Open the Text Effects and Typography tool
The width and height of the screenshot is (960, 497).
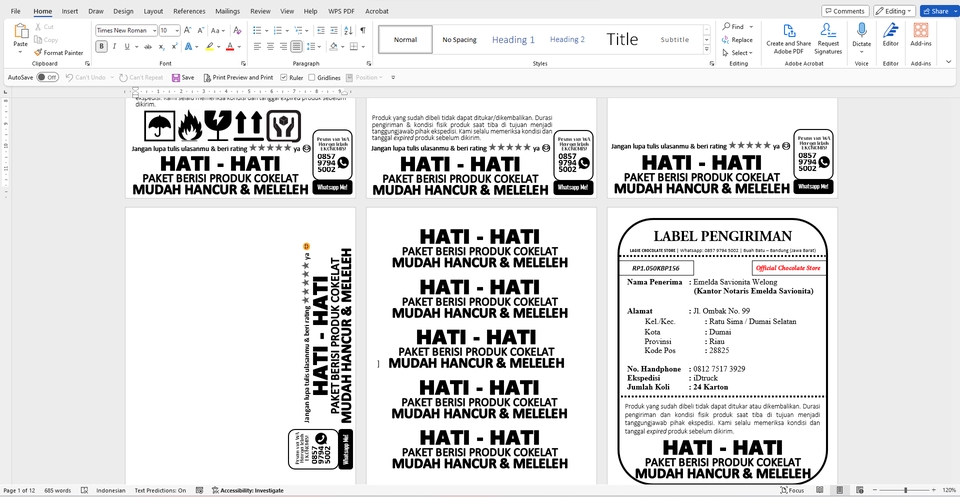(x=191, y=47)
